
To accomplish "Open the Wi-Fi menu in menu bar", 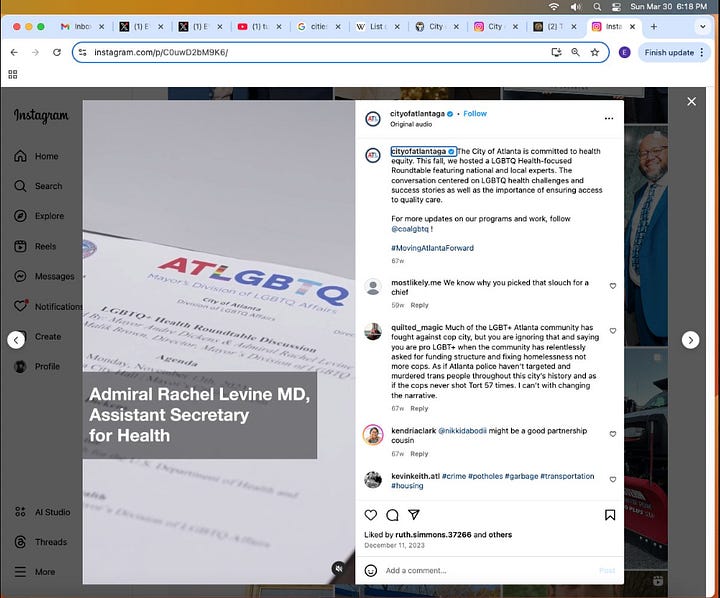I will click(554, 6).
